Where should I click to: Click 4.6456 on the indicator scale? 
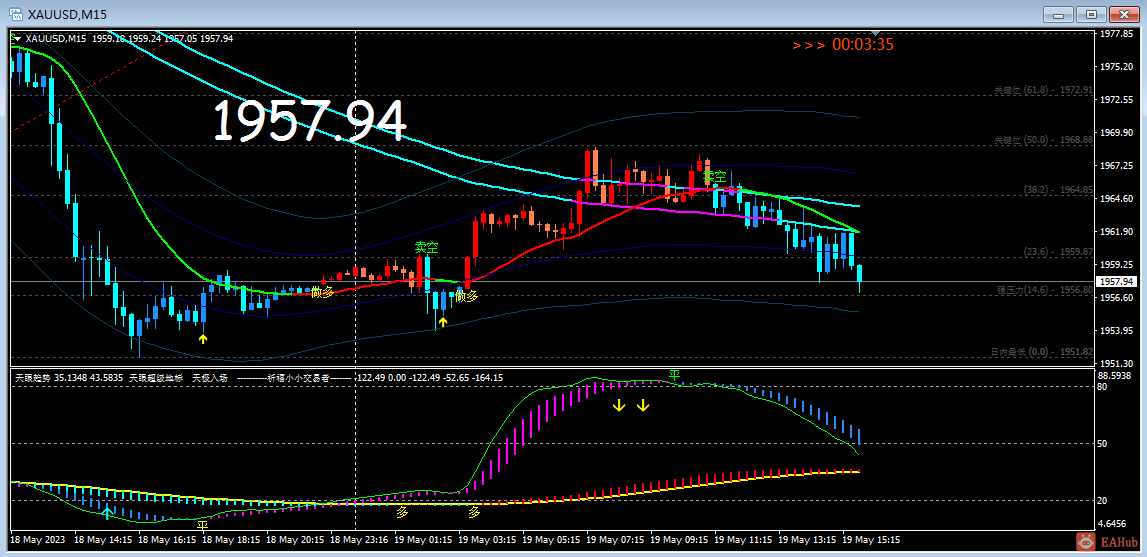point(1114,525)
